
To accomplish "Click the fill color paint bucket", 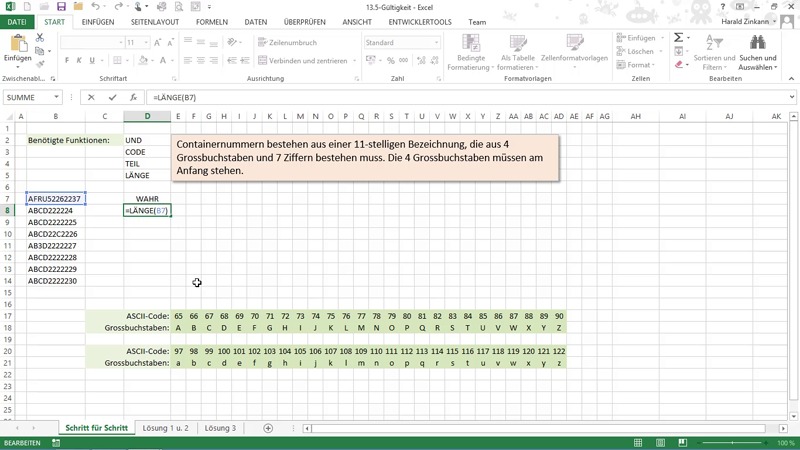I will (143, 60).
